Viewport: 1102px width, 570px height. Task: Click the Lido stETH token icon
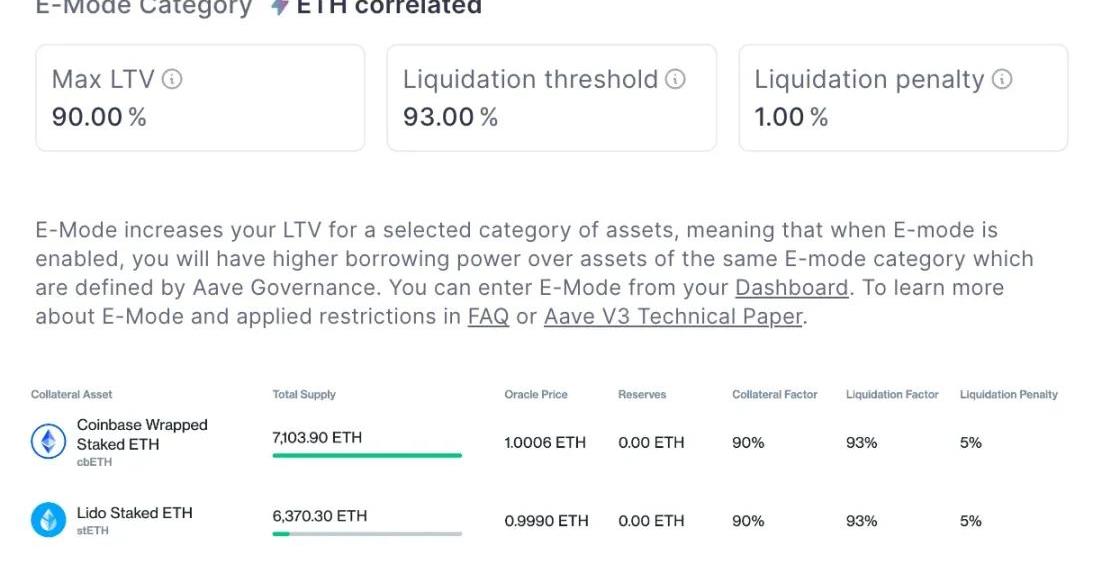click(48, 520)
